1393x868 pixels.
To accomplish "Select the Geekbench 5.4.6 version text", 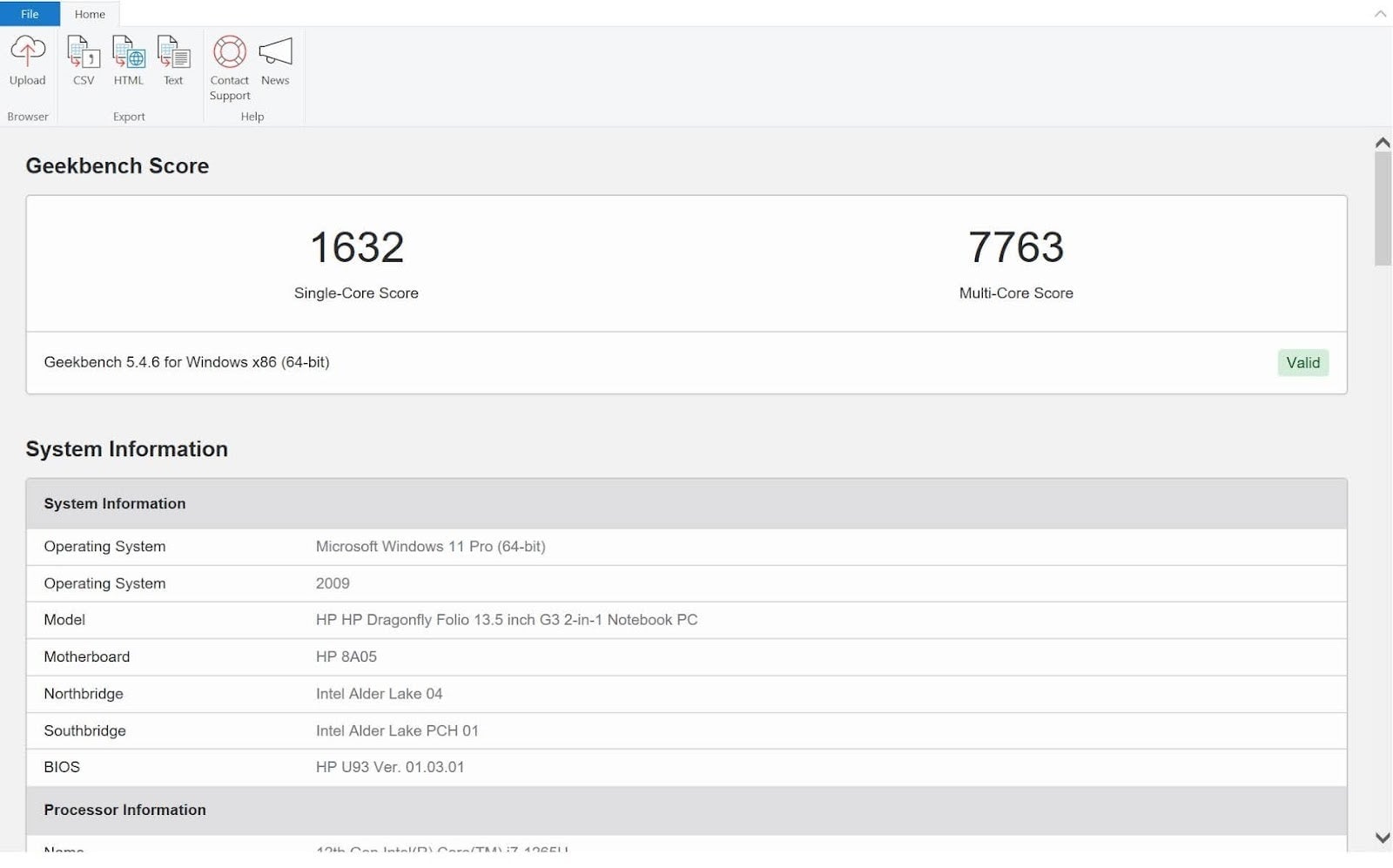I will click(187, 362).
